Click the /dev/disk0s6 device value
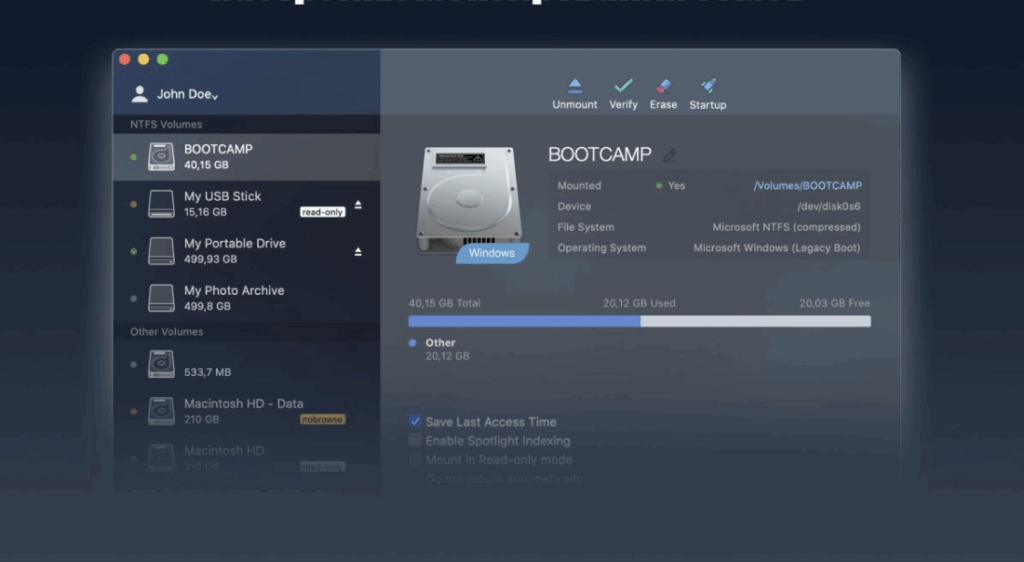The width and height of the screenshot is (1024, 562). pos(829,206)
